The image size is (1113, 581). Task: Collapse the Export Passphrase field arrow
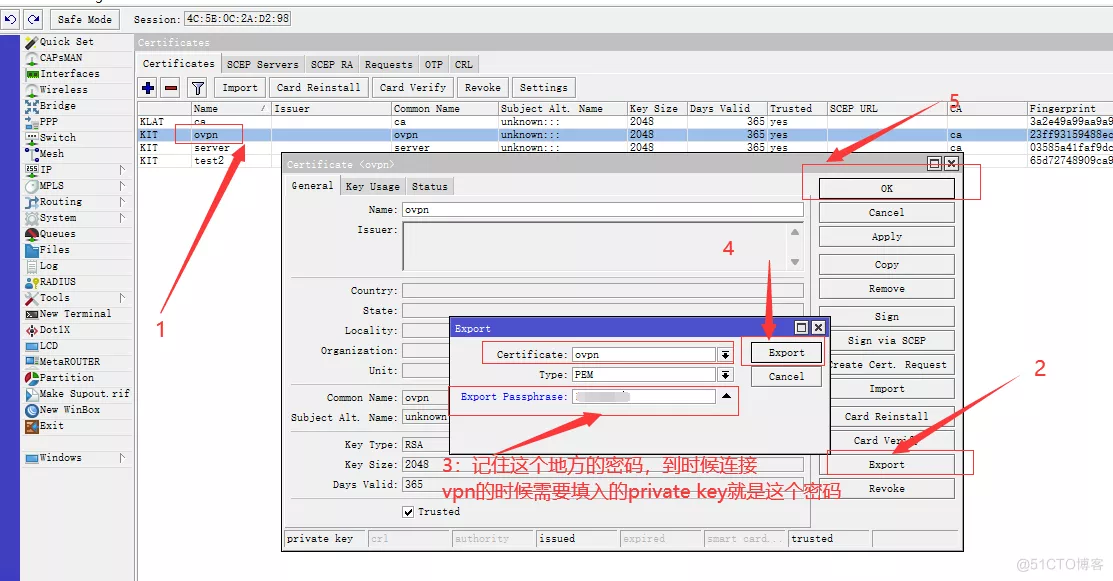pos(726,397)
